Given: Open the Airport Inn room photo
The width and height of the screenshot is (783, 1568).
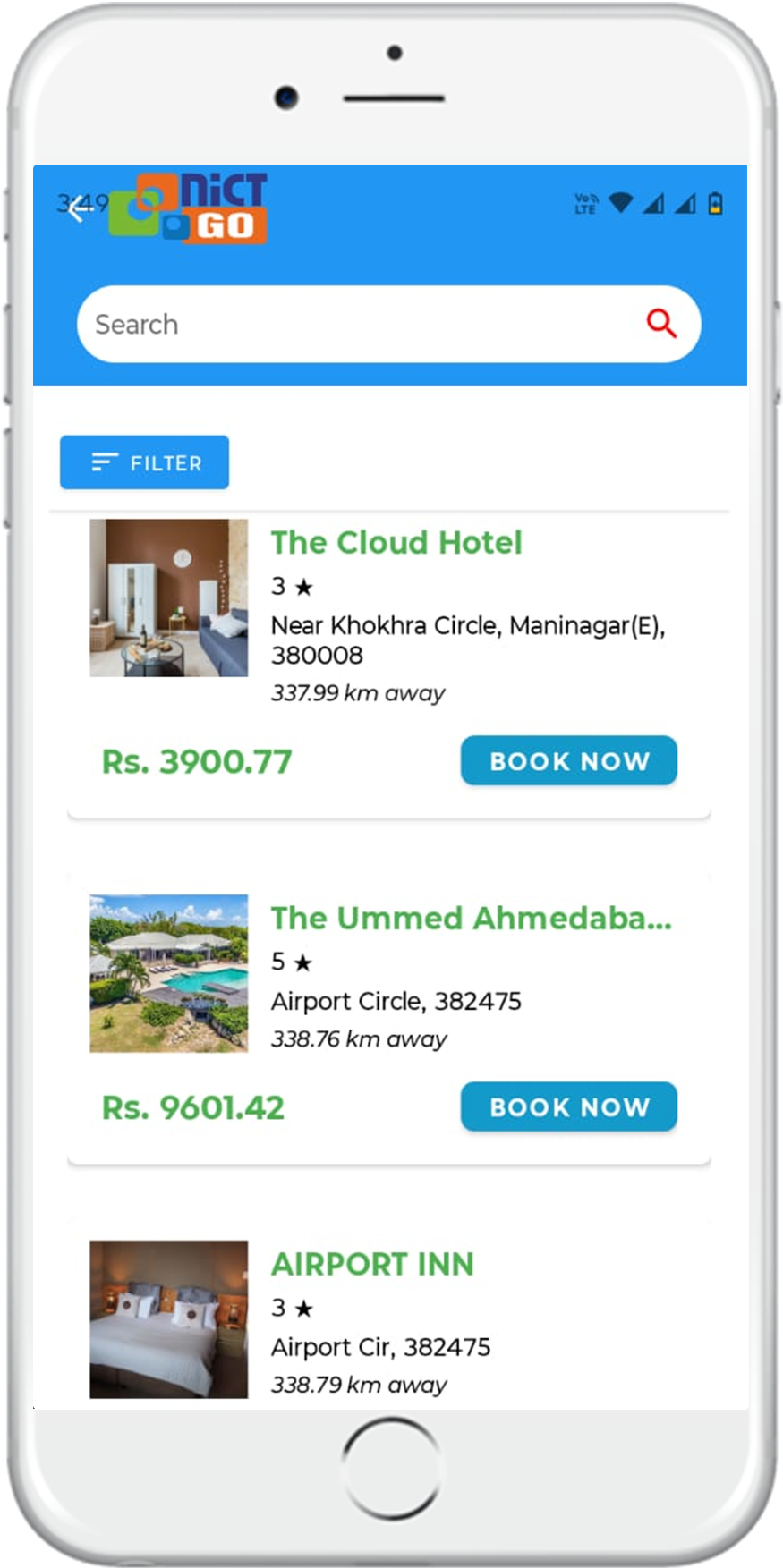Looking at the screenshot, I should tap(168, 1318).
